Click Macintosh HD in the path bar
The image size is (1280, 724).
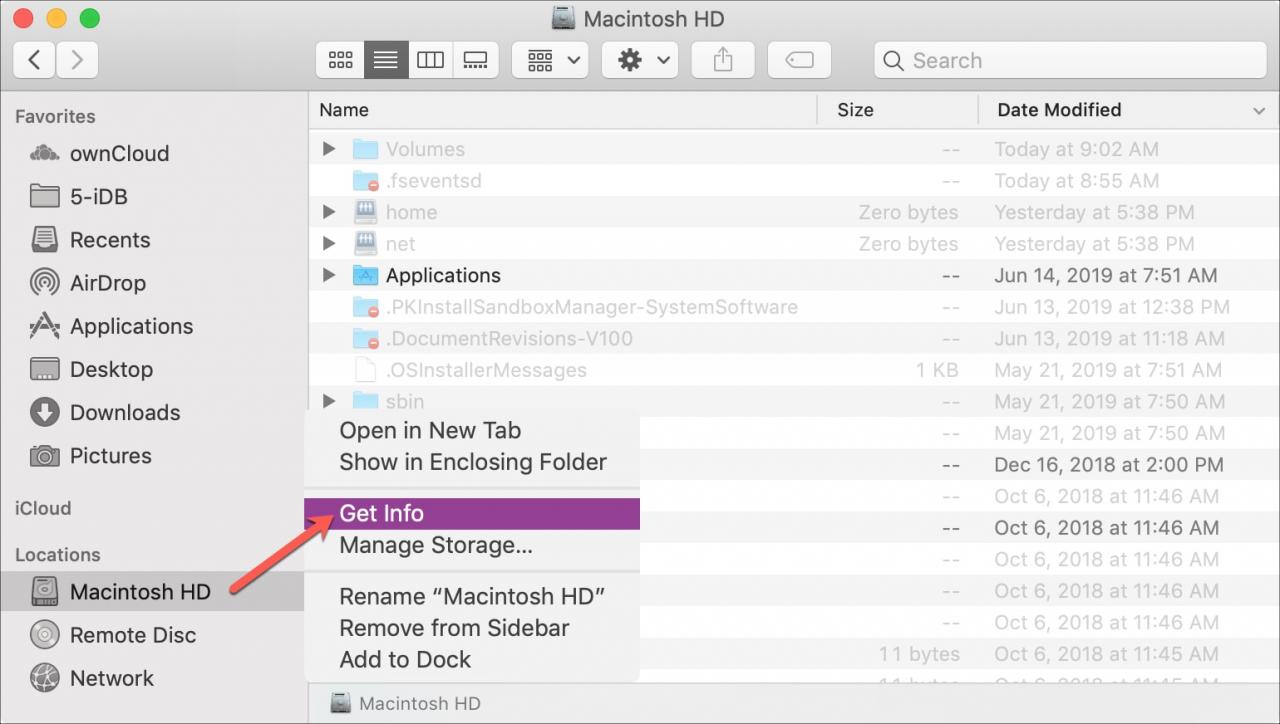click(x=406, y=703)
